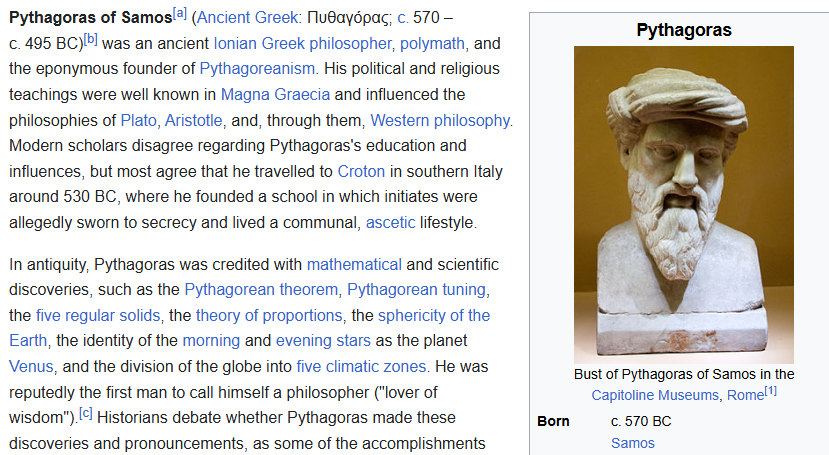Follow five climatic zones link

click(361, 366)
